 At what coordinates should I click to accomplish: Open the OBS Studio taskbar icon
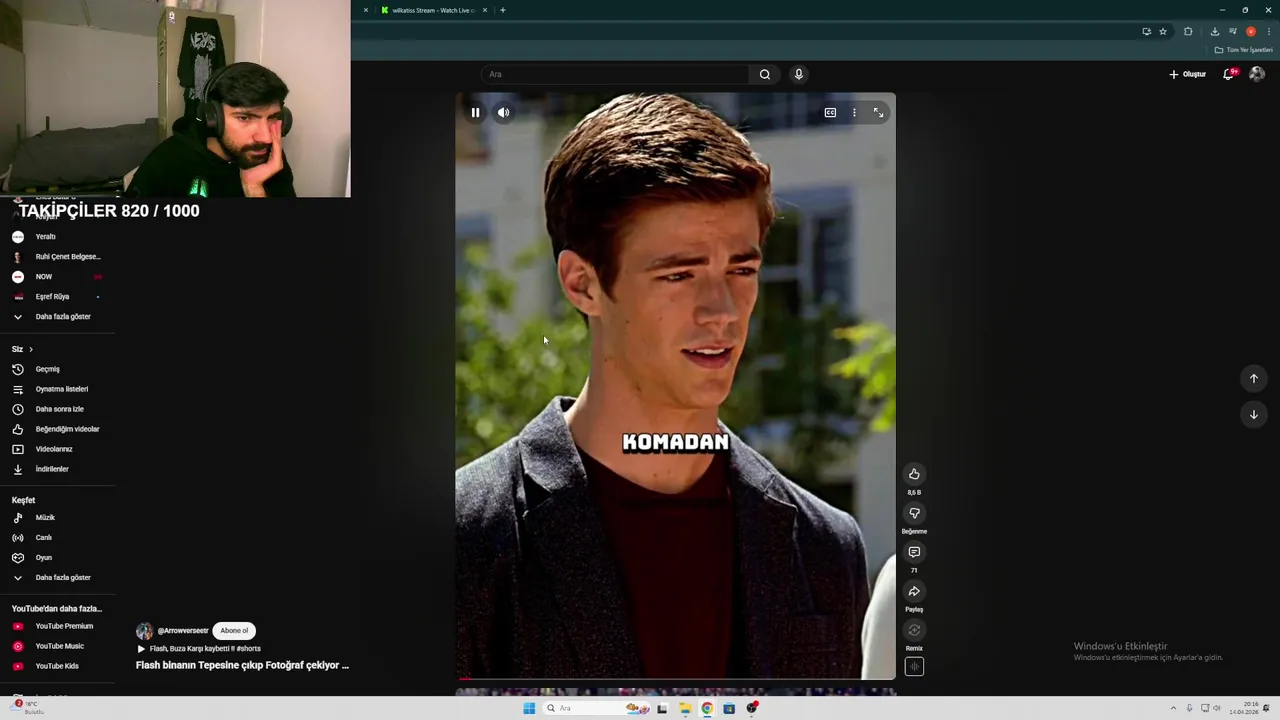pos(752,708)
